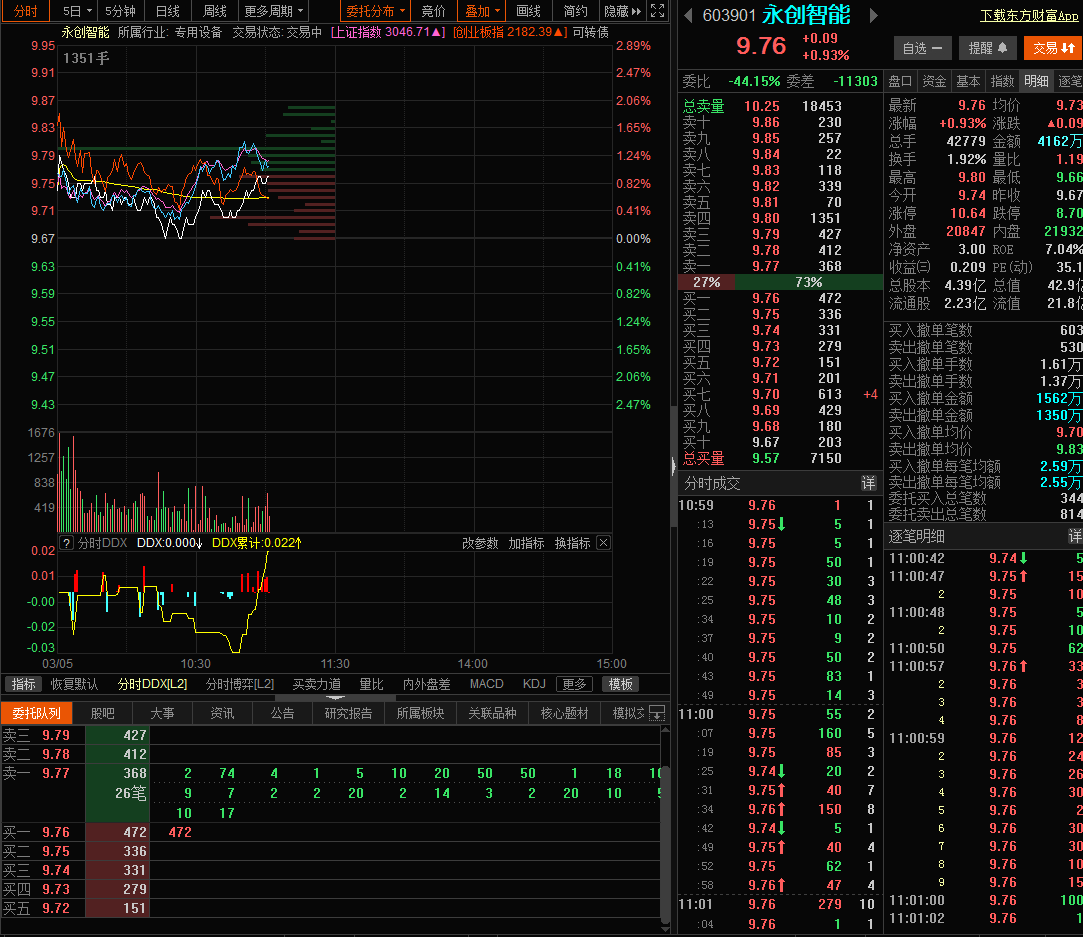
Task: Open the 公告 bottom tab
Action: tap(282, 713)
